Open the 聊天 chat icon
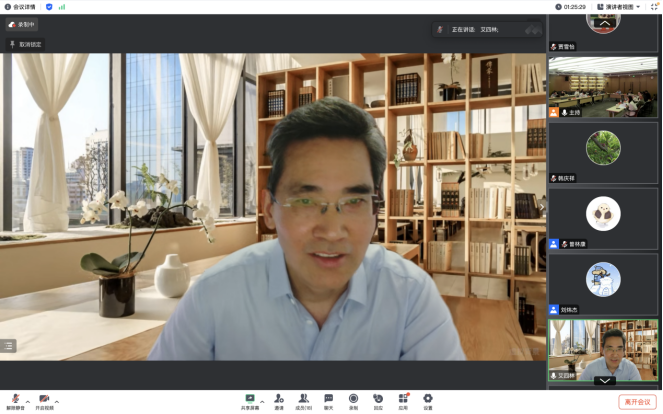The width and height of the screenshot is (663, 414). [x=329, y=401]
